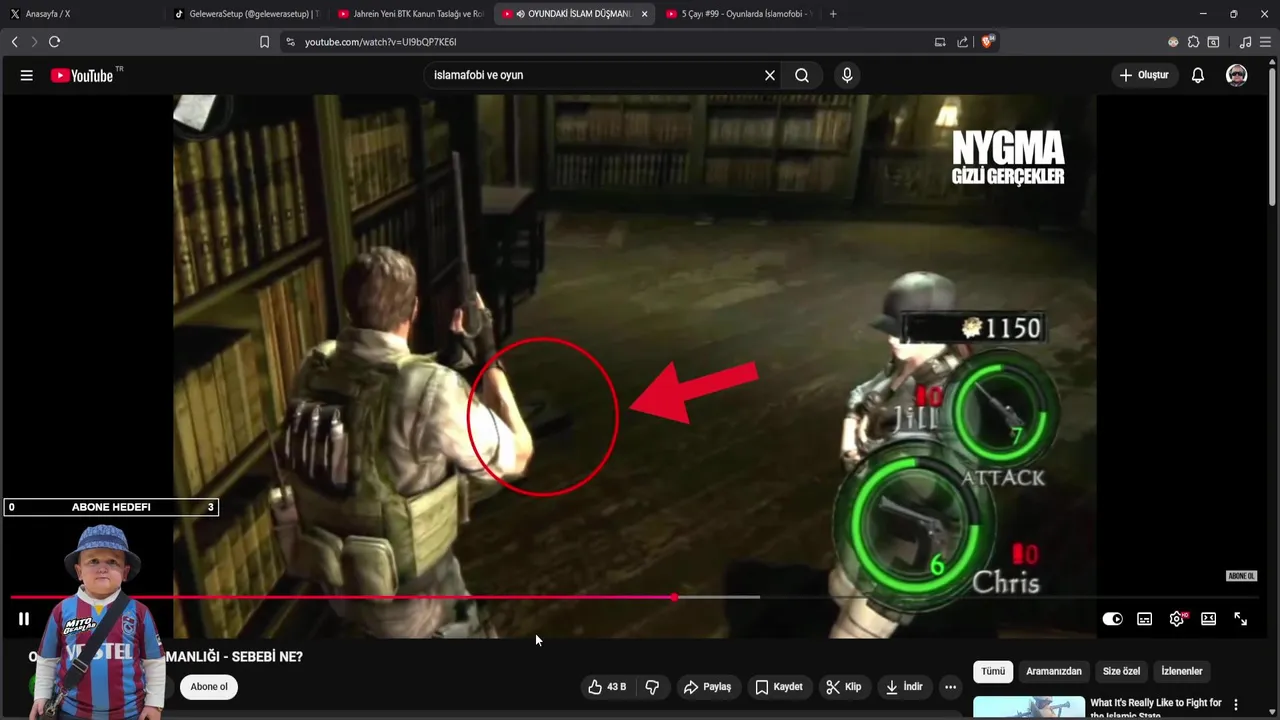Switch to theater mode

(1208, 619)
